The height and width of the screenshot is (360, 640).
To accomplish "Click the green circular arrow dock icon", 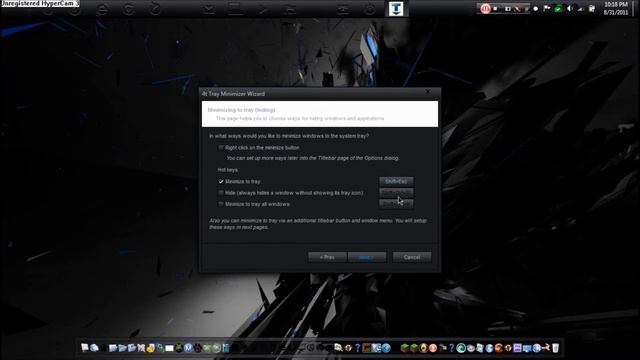I will click(x=461, y=348).
